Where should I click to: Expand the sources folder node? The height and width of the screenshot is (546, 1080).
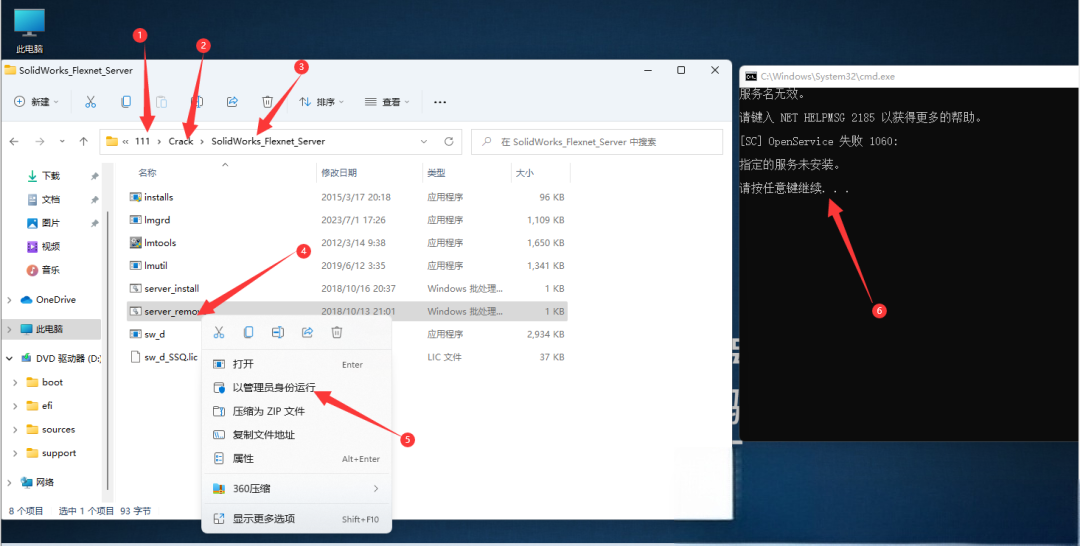[x=15, y=430]
